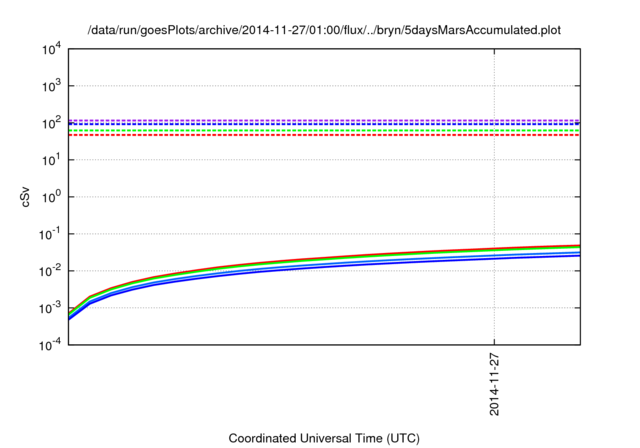Select the 10^-4 y-axis tick label
Viewport: 640px width, 448px height.
coord(50,345)
